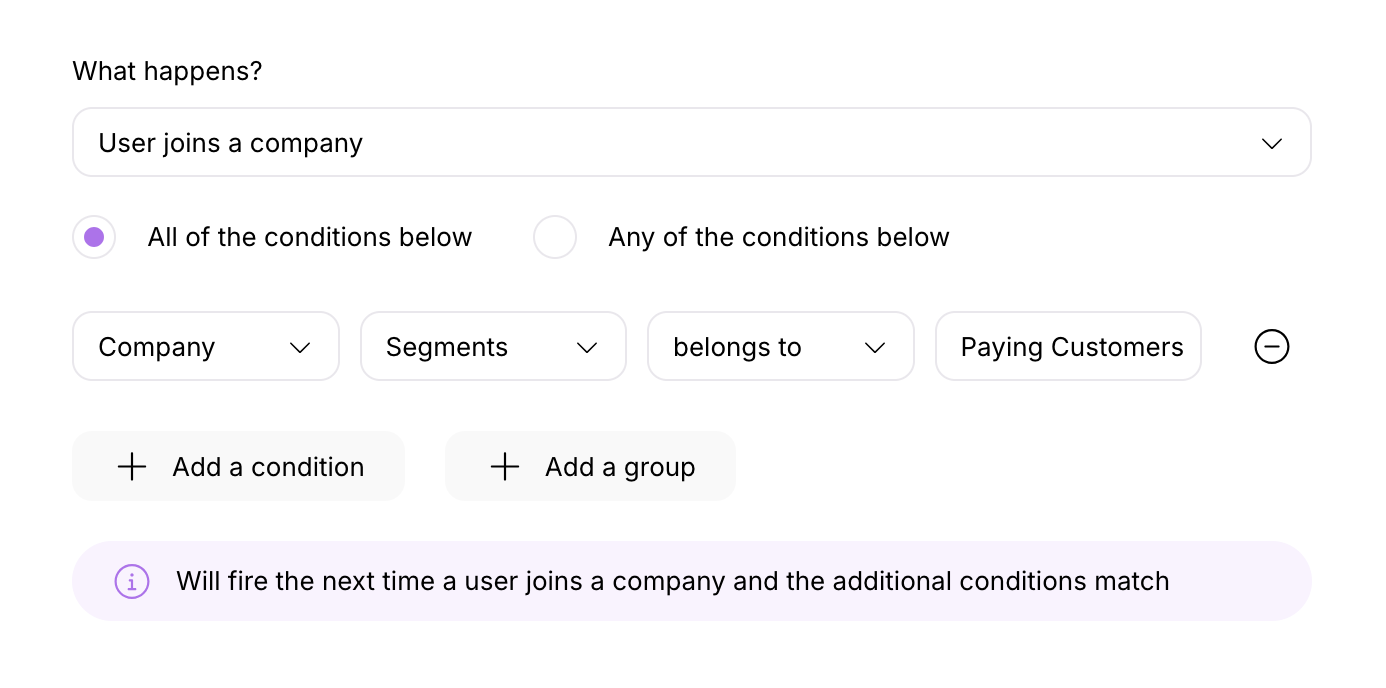Click the minus icon to remove the condition

pos(1271,347)
